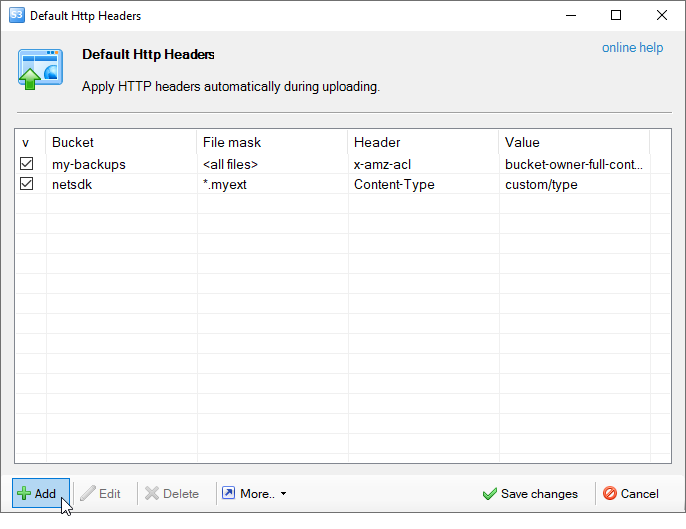This screenshot has width=686, height=529.
Task: Open the online help link
Action: tap(632, 47)
